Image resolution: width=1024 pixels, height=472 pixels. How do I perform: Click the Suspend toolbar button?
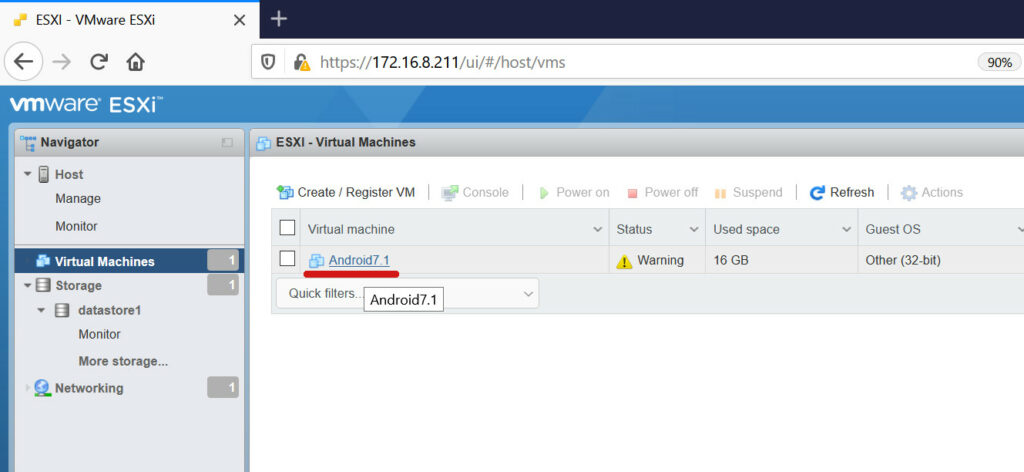[748, 192]
